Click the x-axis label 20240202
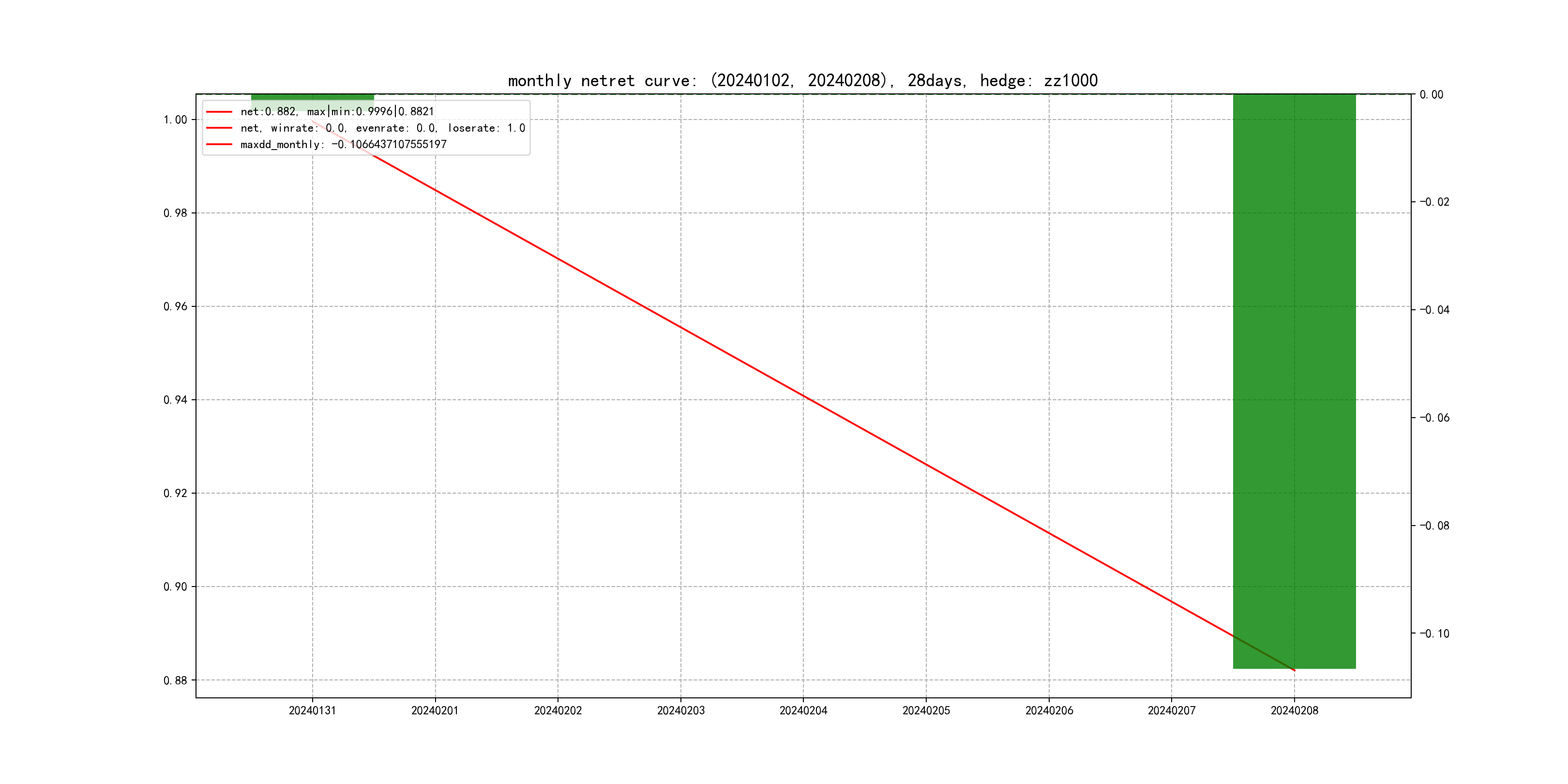The image size is (1568, 784). [558, 710]
